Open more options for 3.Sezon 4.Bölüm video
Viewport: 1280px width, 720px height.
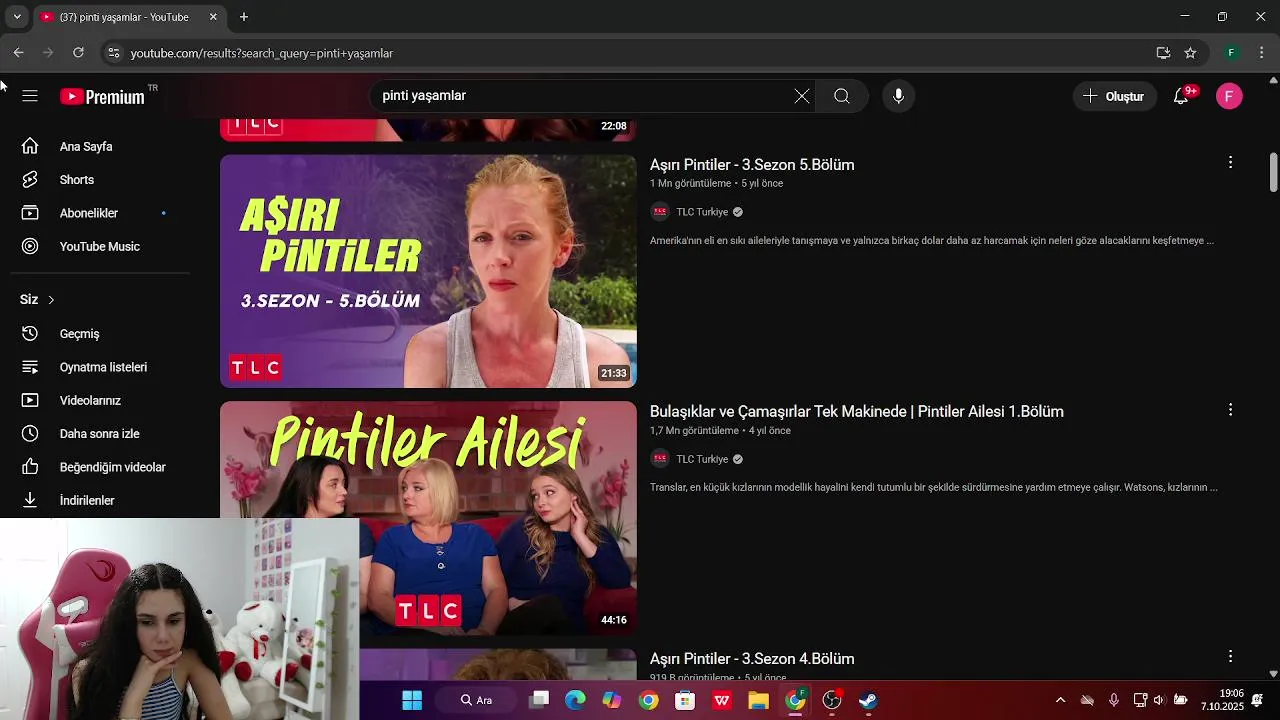click(1230, 656)
